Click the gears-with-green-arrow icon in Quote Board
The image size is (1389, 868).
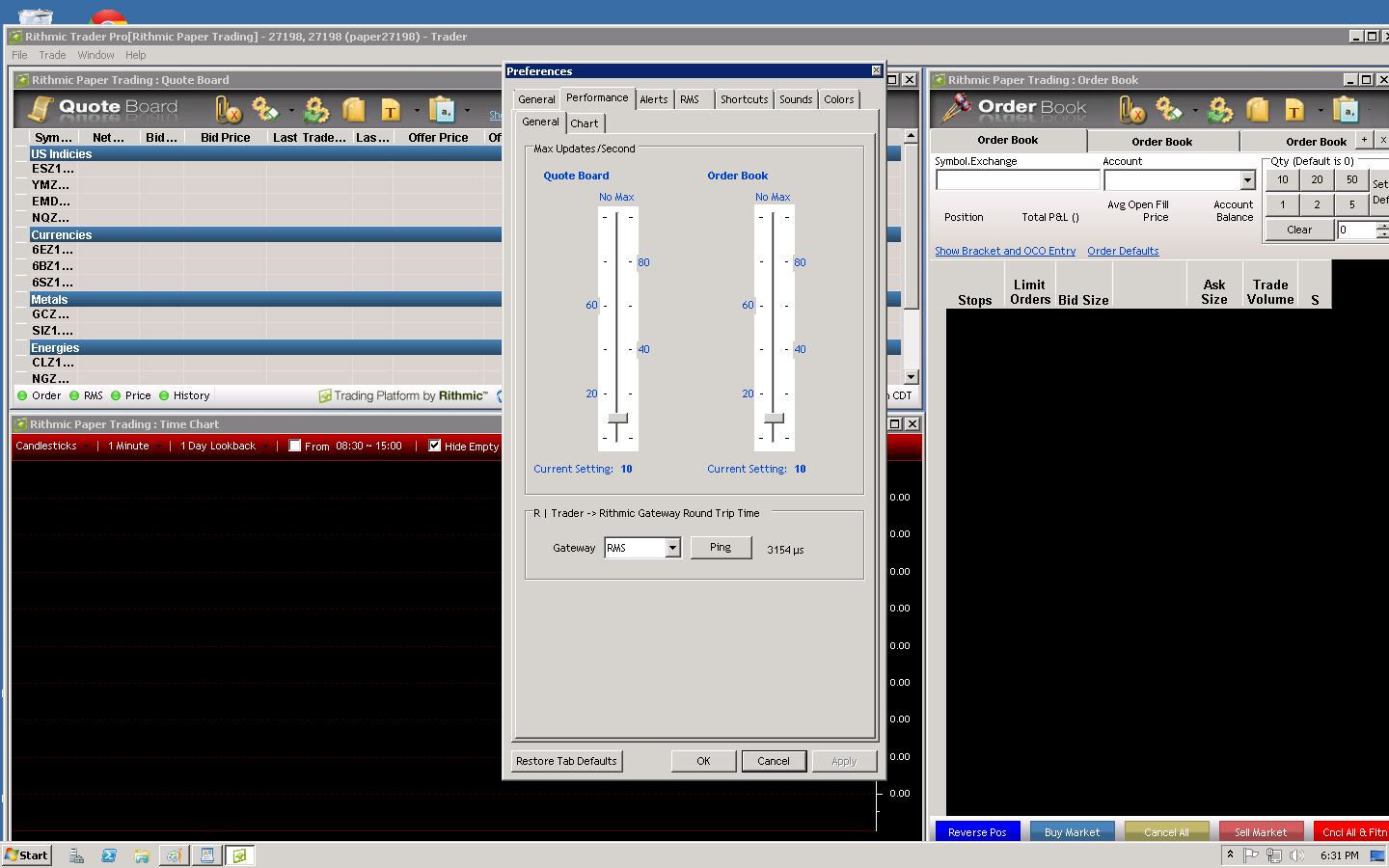point(316,110)
